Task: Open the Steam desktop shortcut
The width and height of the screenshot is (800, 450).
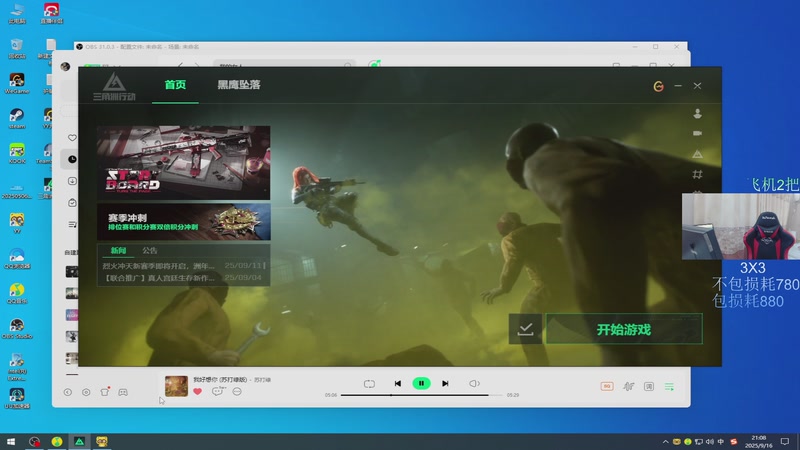Action: pyautogui.click(x=16, y=118)
